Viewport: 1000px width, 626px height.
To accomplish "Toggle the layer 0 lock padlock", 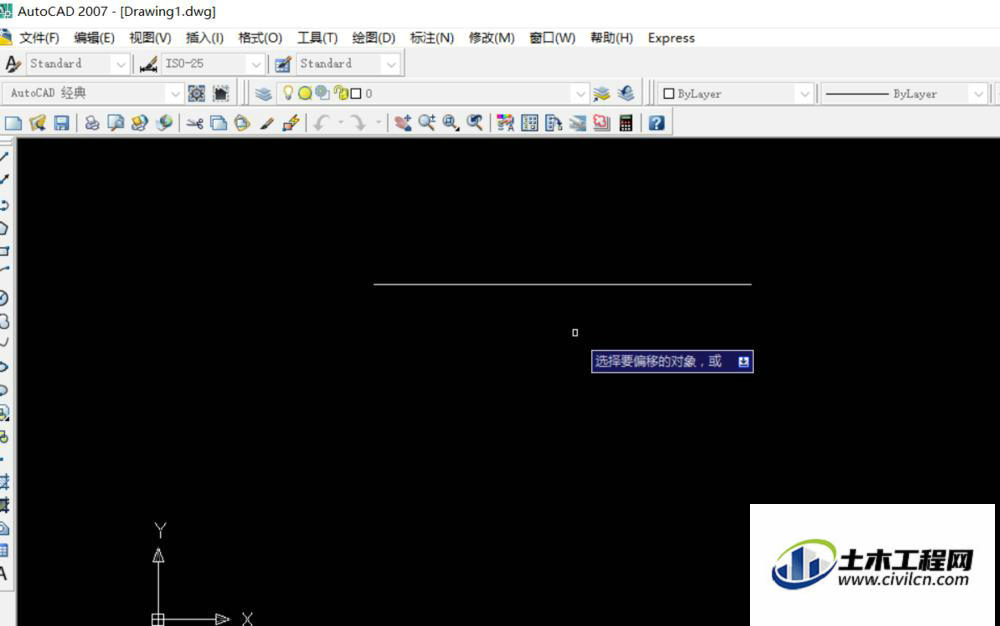I will (x=341, y=94).
